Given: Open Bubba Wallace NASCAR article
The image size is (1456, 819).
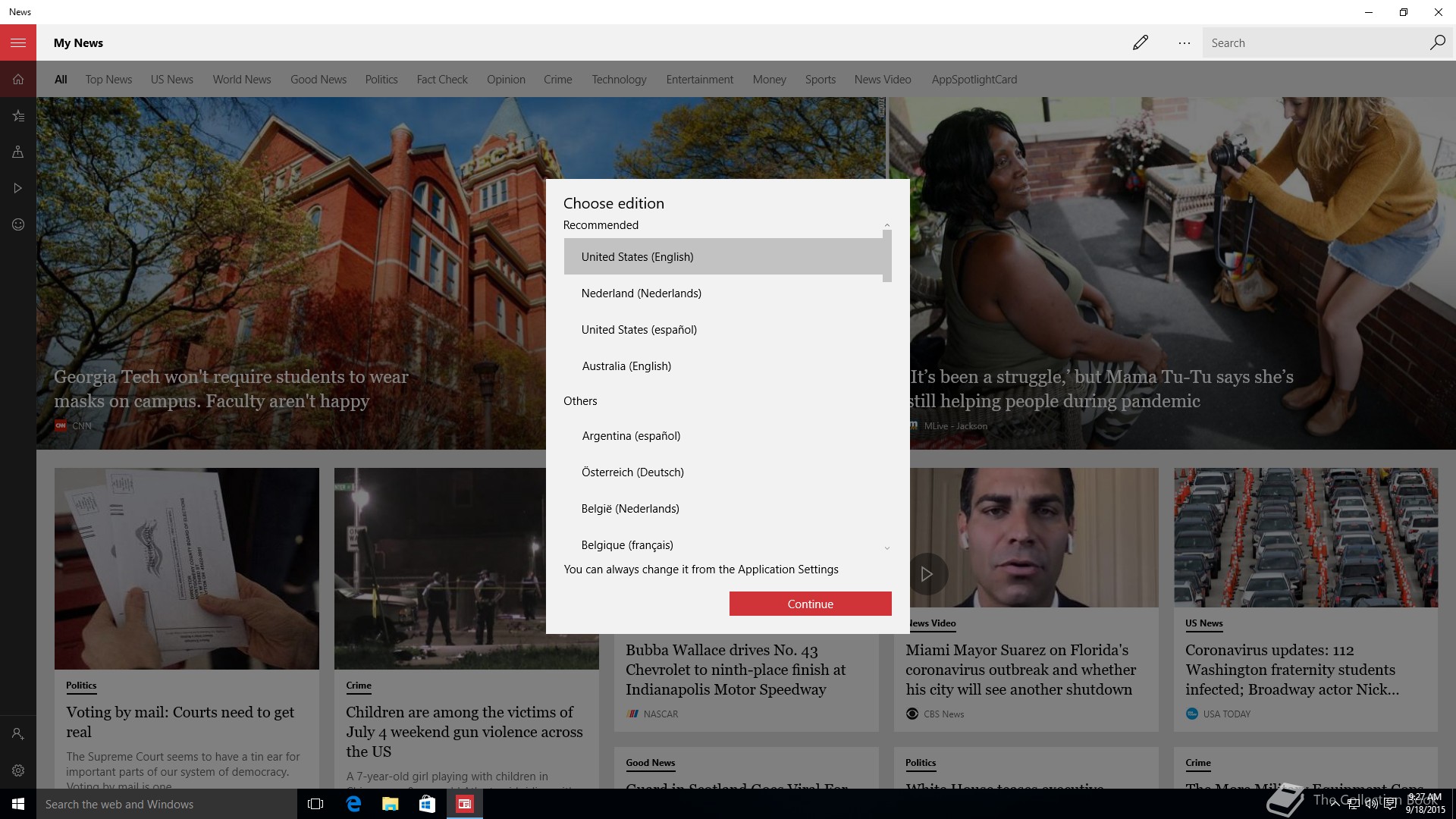Looking at the screenshot, I should point(736,670).
